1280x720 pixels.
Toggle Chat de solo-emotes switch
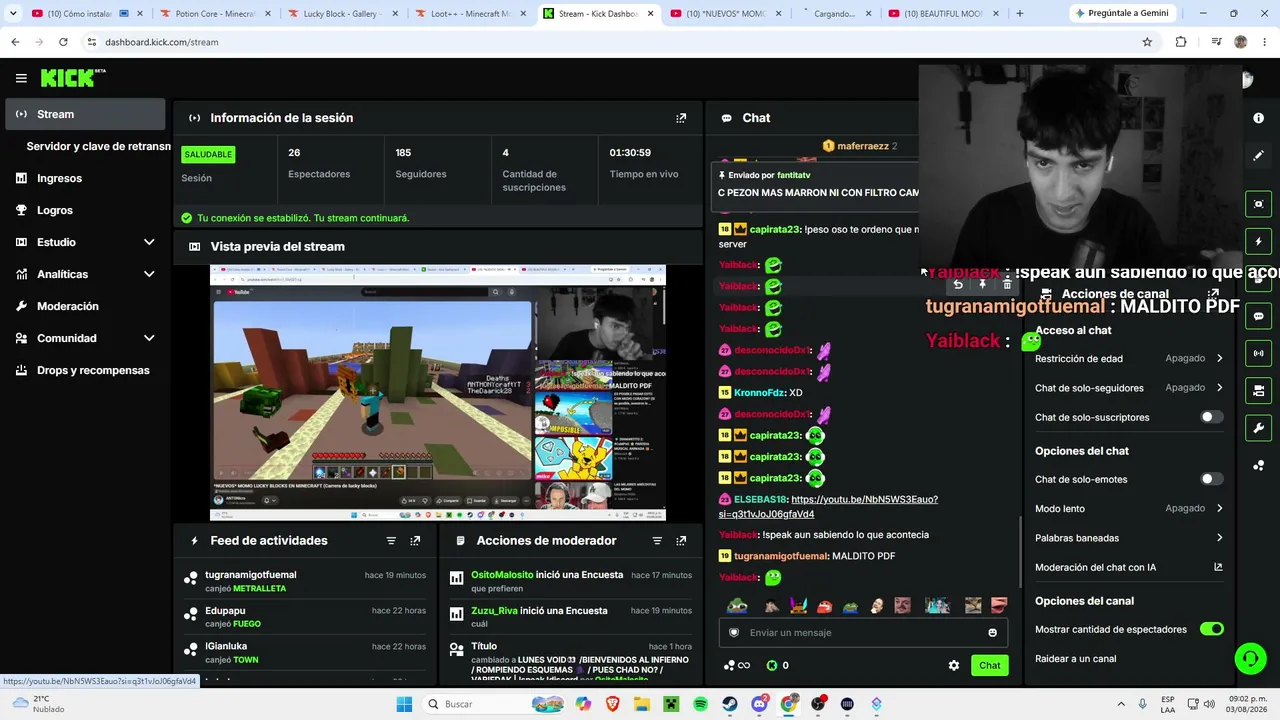1211,479
